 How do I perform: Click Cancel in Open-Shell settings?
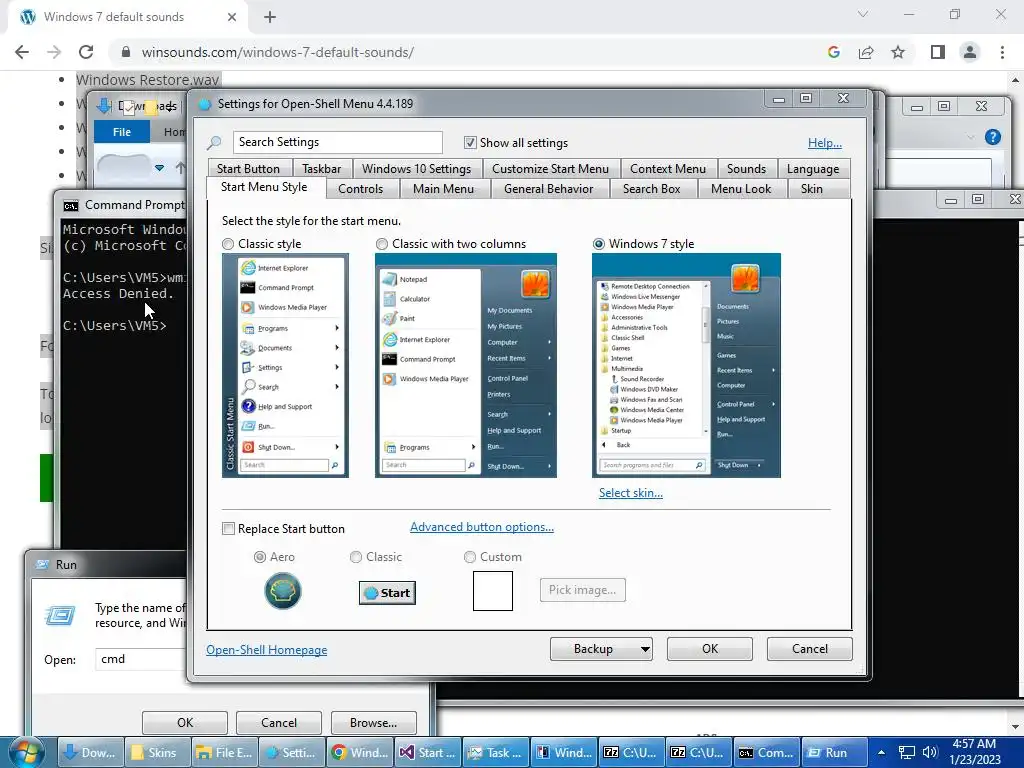click(x=810, y=648)
